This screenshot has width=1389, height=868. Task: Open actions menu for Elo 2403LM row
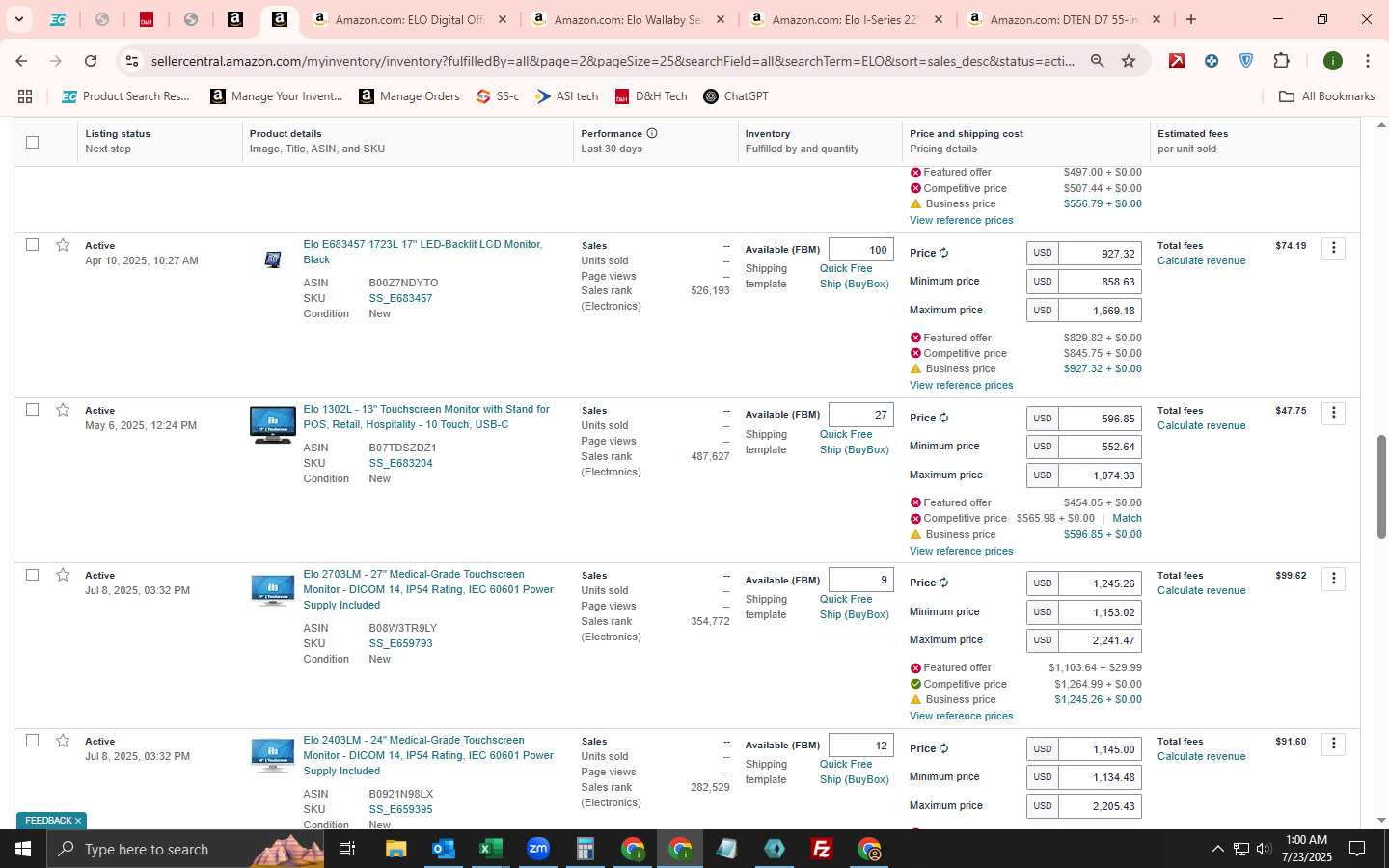[x=1333, y=744]
